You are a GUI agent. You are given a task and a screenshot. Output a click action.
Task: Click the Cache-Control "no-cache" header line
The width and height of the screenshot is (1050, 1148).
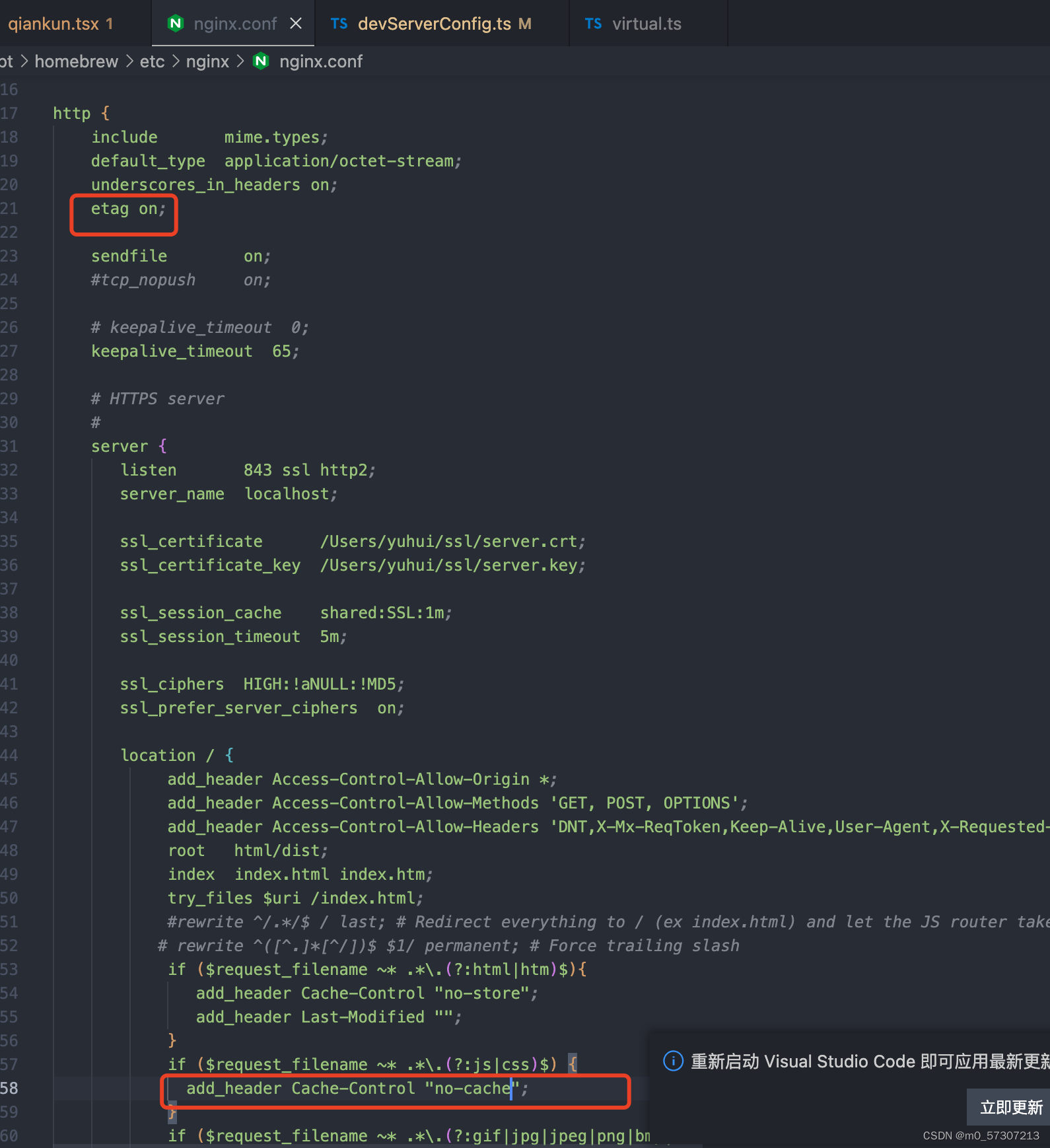tap(357, 1089)
